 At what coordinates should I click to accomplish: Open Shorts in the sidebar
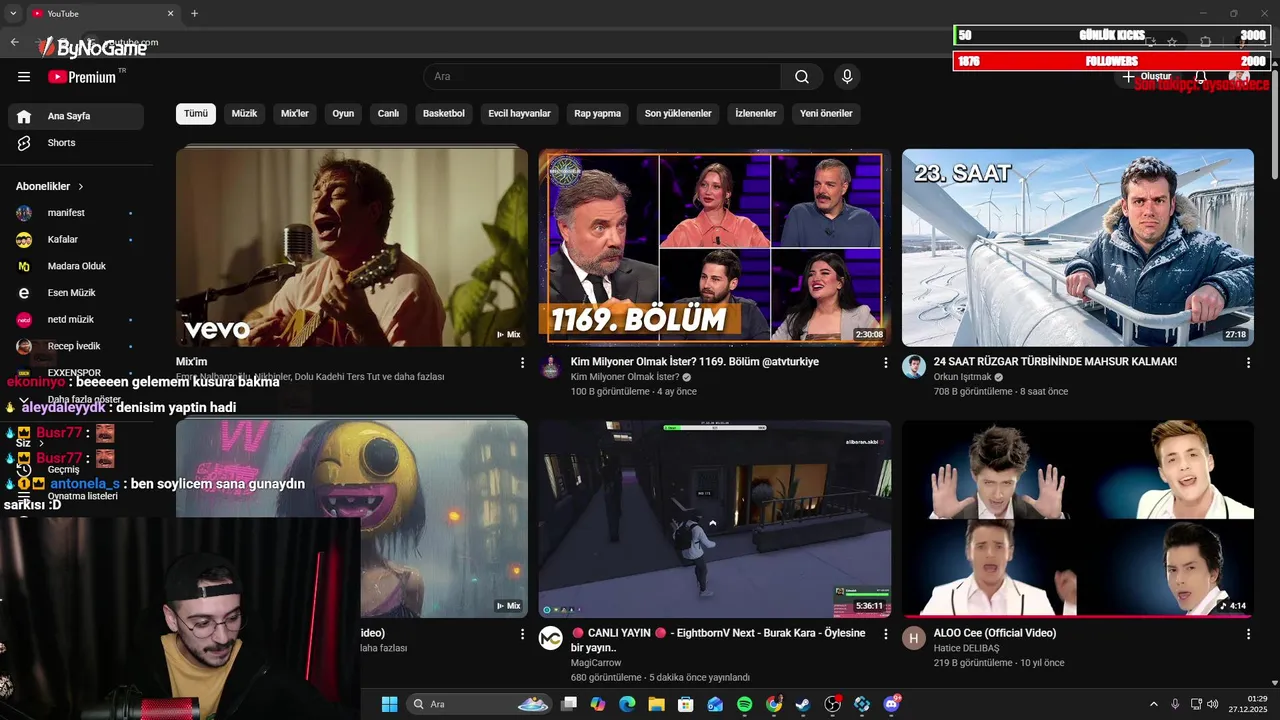76,143
